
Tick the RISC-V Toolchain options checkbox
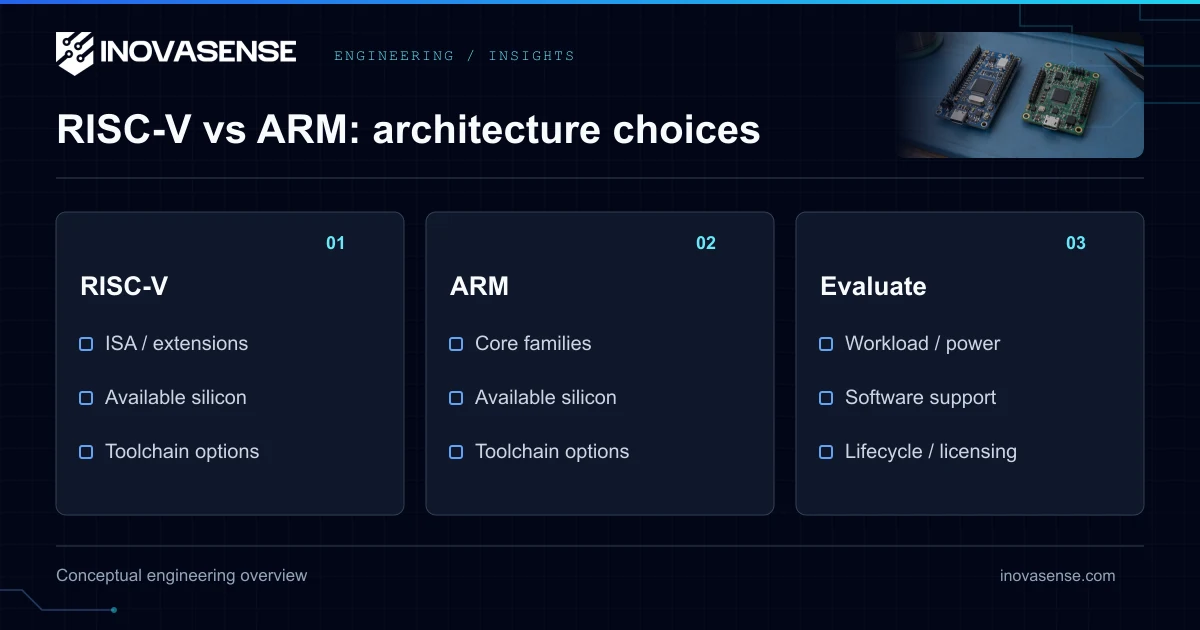[86, 452]
